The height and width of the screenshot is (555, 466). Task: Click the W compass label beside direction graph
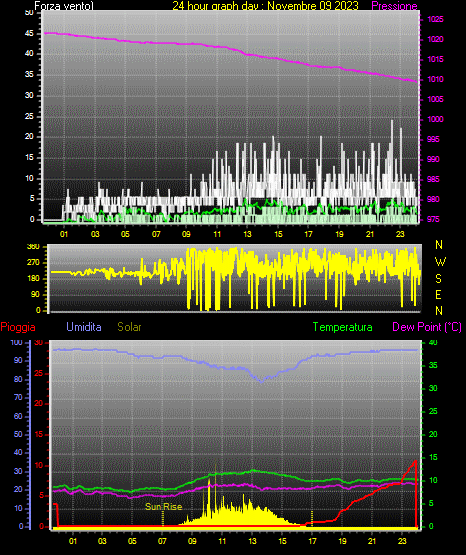pyautogui.click(x=440, y=262)
